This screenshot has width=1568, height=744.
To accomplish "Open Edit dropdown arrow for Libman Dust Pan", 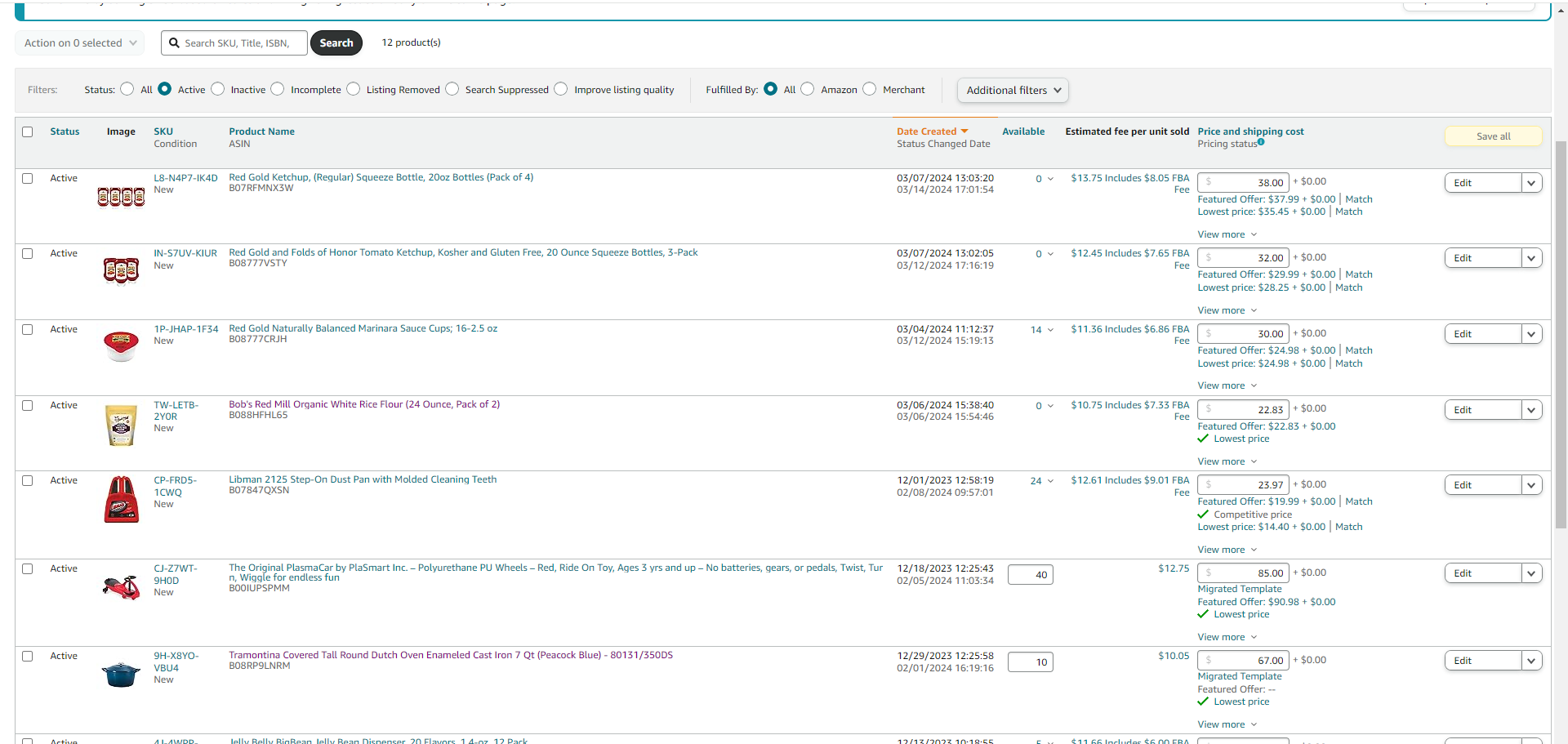I will coord(1532,485).
